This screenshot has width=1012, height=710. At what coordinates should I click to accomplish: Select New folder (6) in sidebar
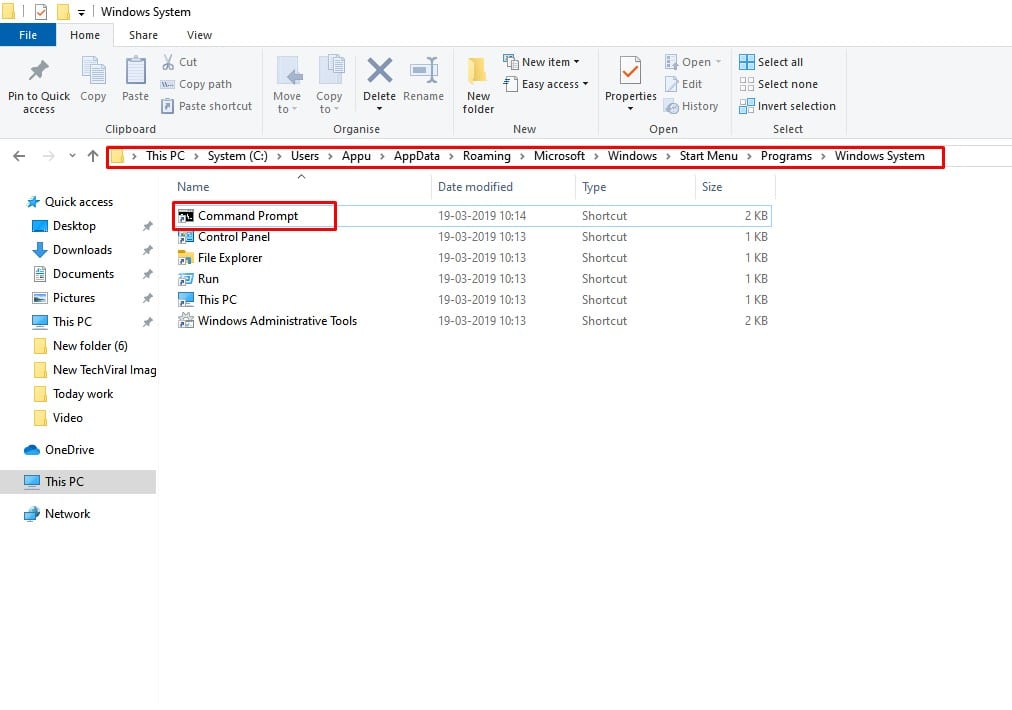(x=90, y=346)
